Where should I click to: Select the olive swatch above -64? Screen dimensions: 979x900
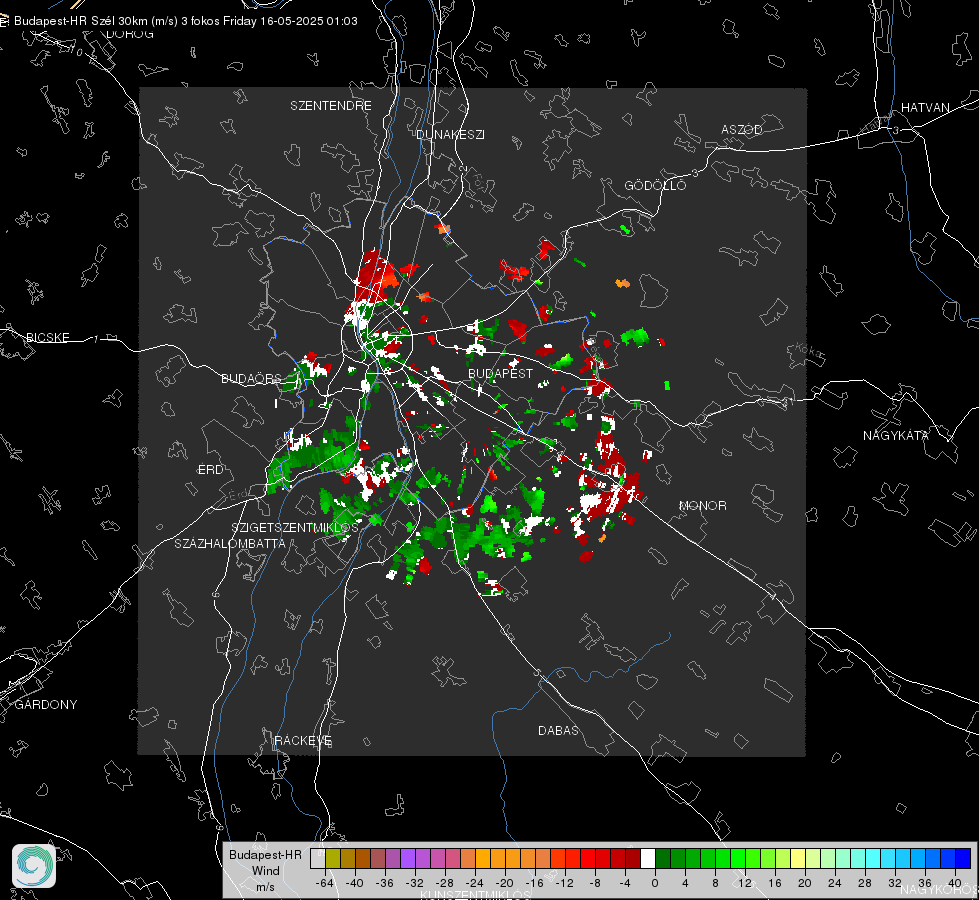click(333, 858)
